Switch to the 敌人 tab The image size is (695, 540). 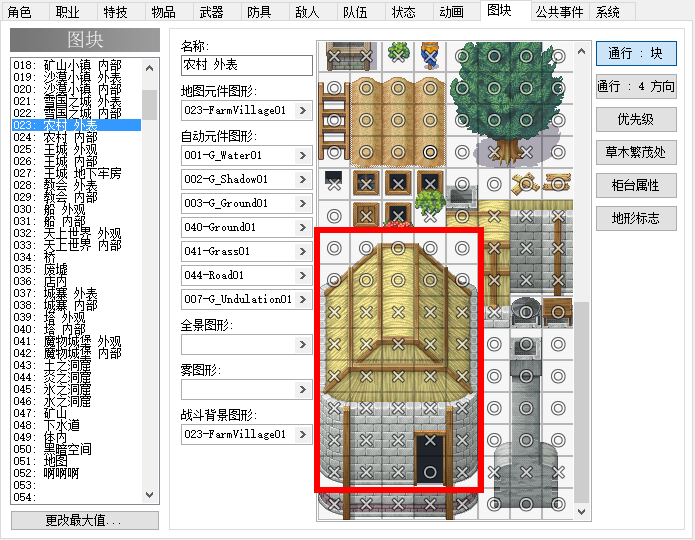coord(307,11)
